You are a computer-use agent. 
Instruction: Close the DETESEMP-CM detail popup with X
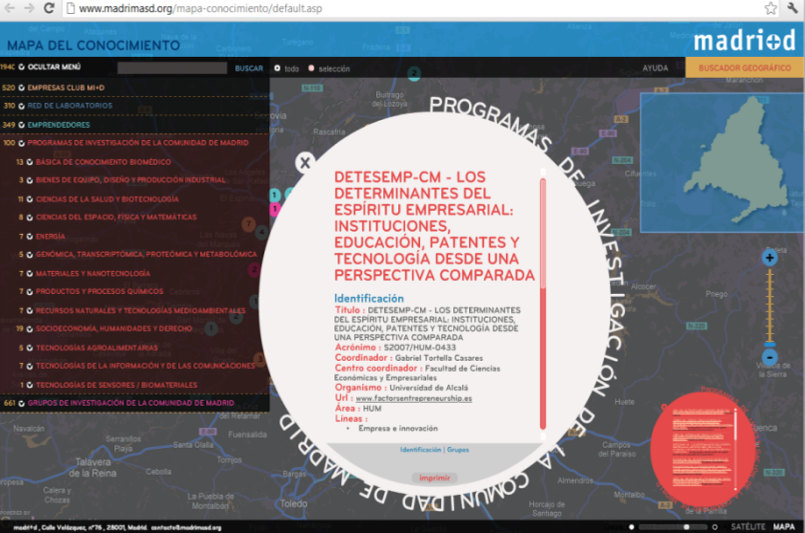pos(305,163)
